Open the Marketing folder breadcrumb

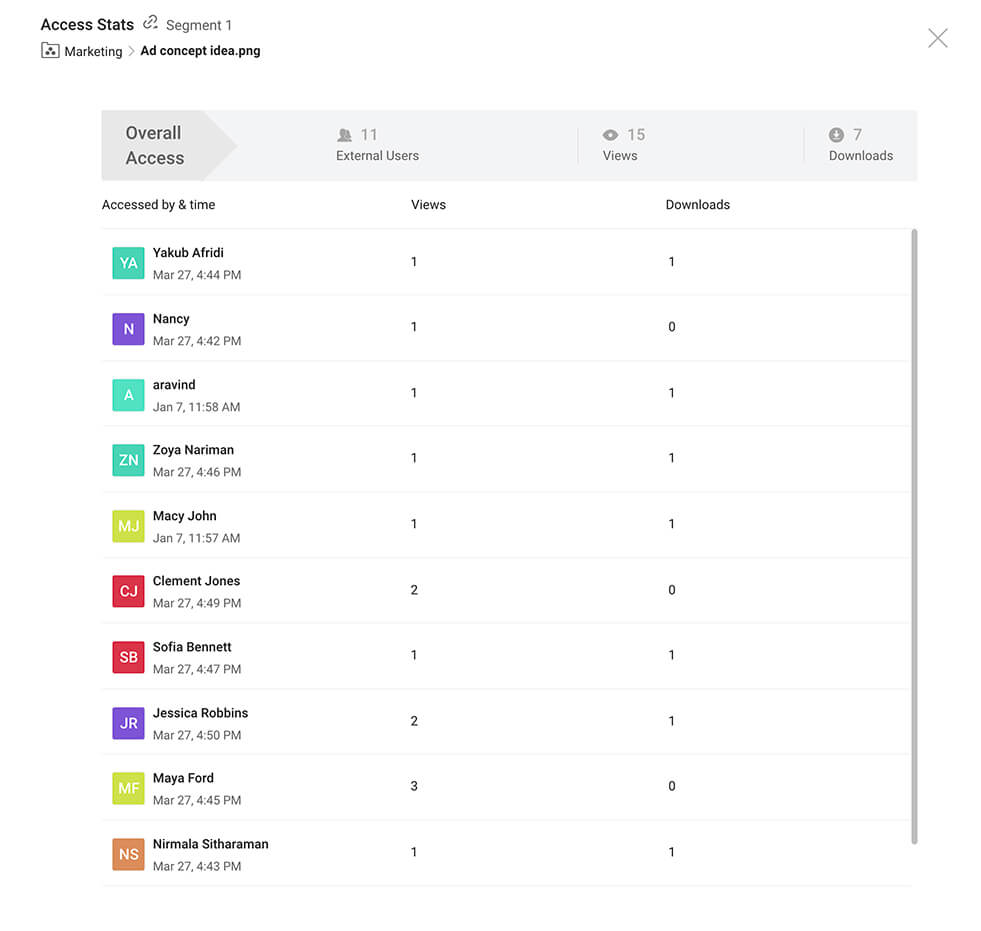[x=93, y=51]
